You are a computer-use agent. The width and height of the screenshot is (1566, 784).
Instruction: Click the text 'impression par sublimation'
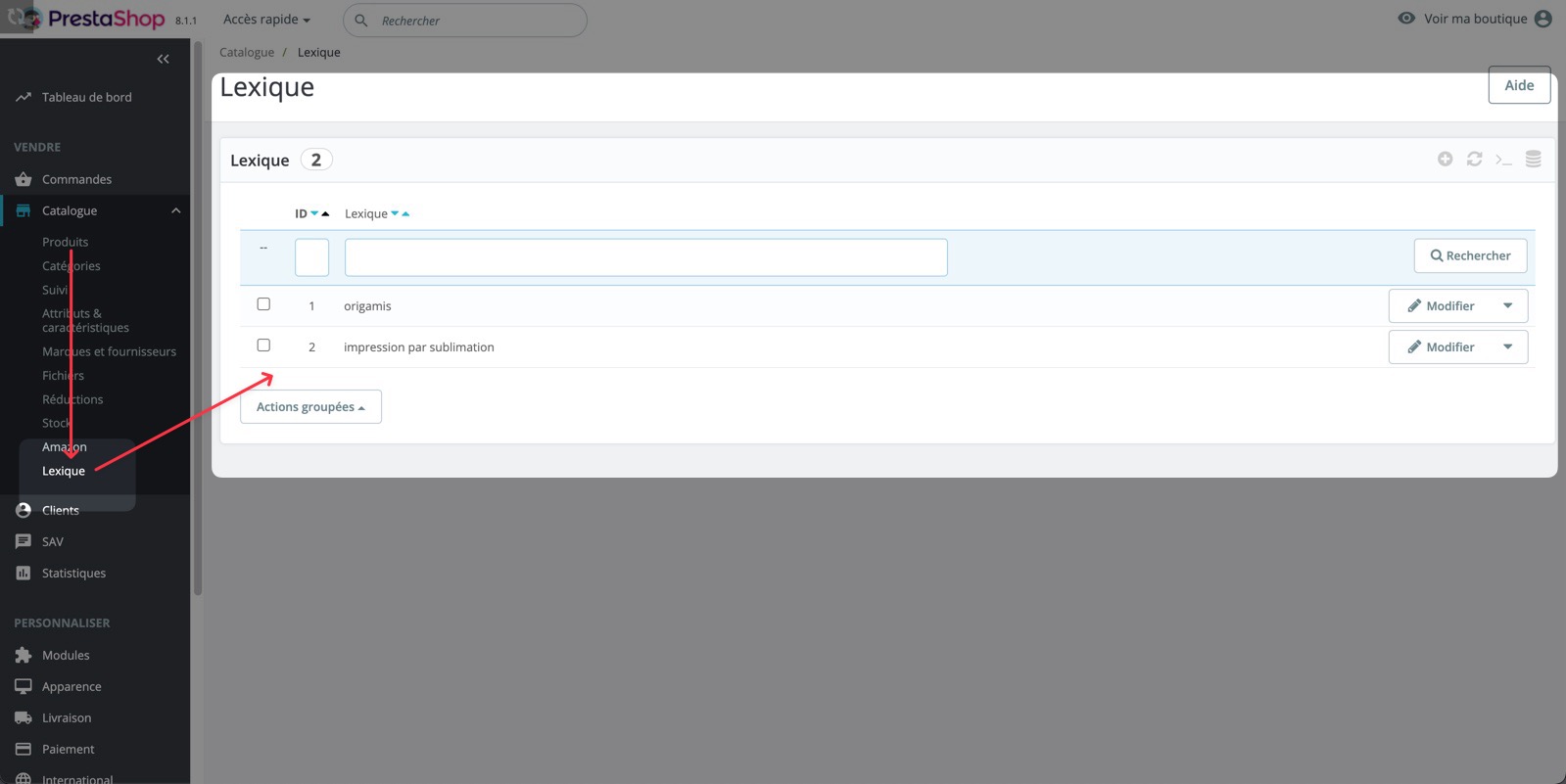[419, 347]
